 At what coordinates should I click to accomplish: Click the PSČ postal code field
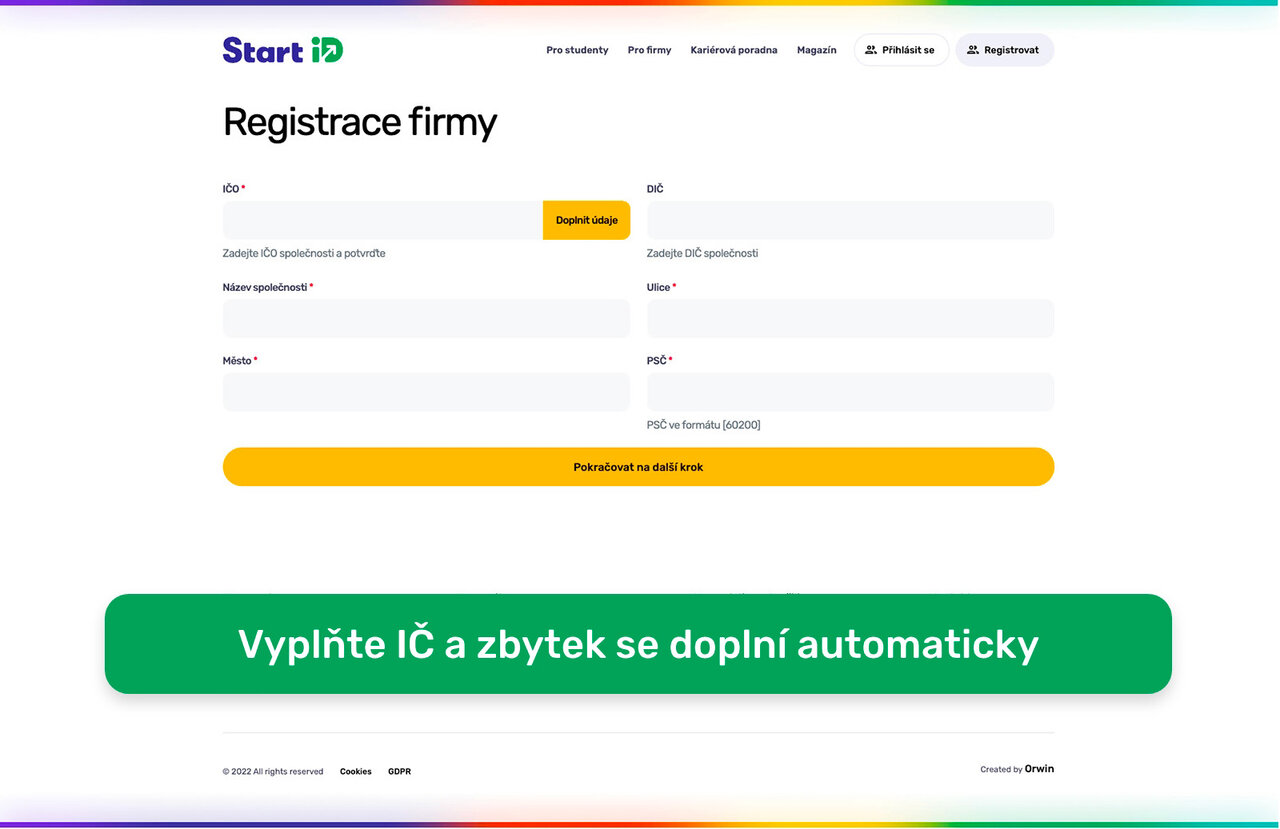[850, 392]
